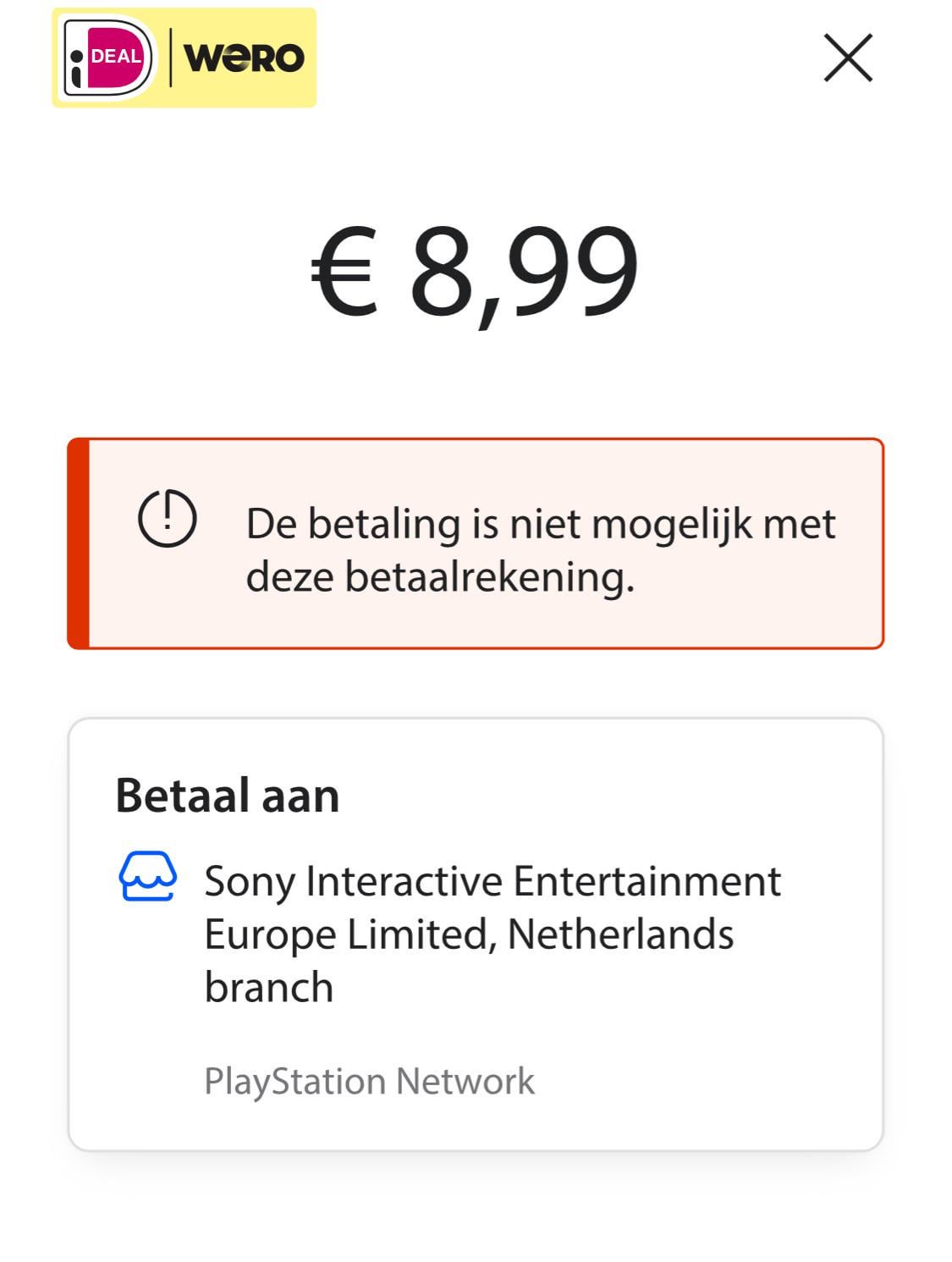Select the 8,99 amount digits
The image size is (952, 1262).
(x=523, y=273)
